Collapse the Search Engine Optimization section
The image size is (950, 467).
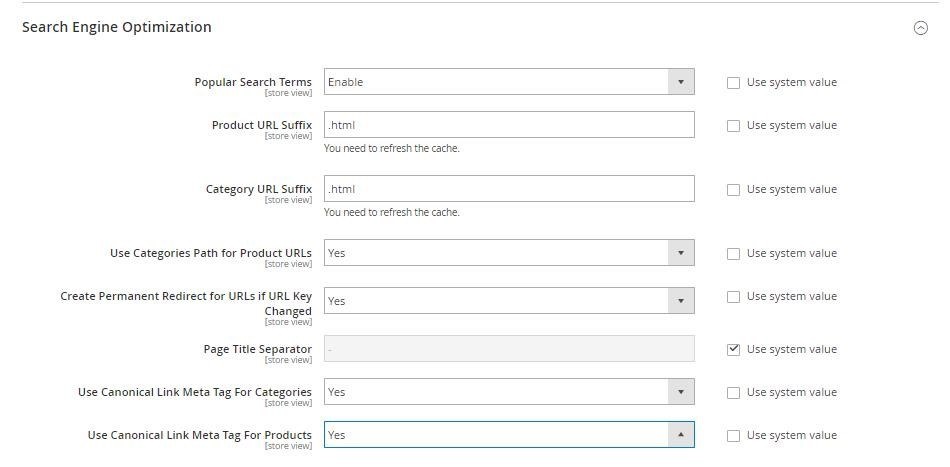[920, 28]
